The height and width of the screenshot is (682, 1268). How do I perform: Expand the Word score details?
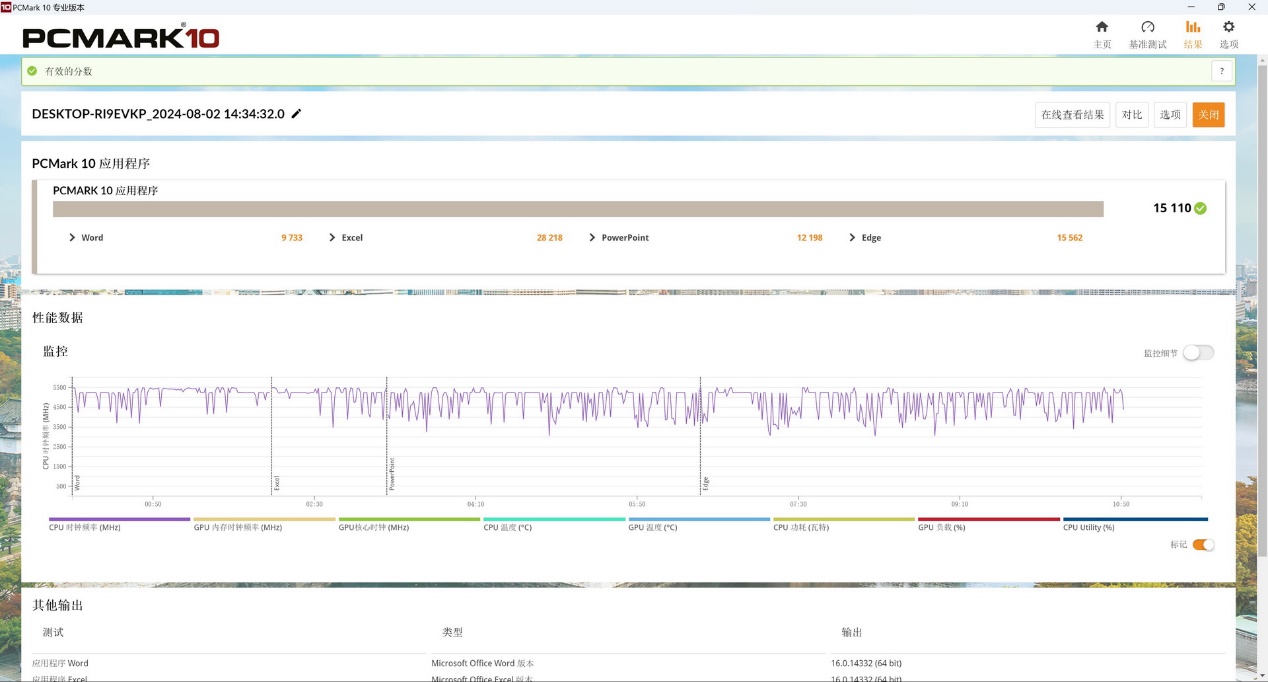coord(73,238)
